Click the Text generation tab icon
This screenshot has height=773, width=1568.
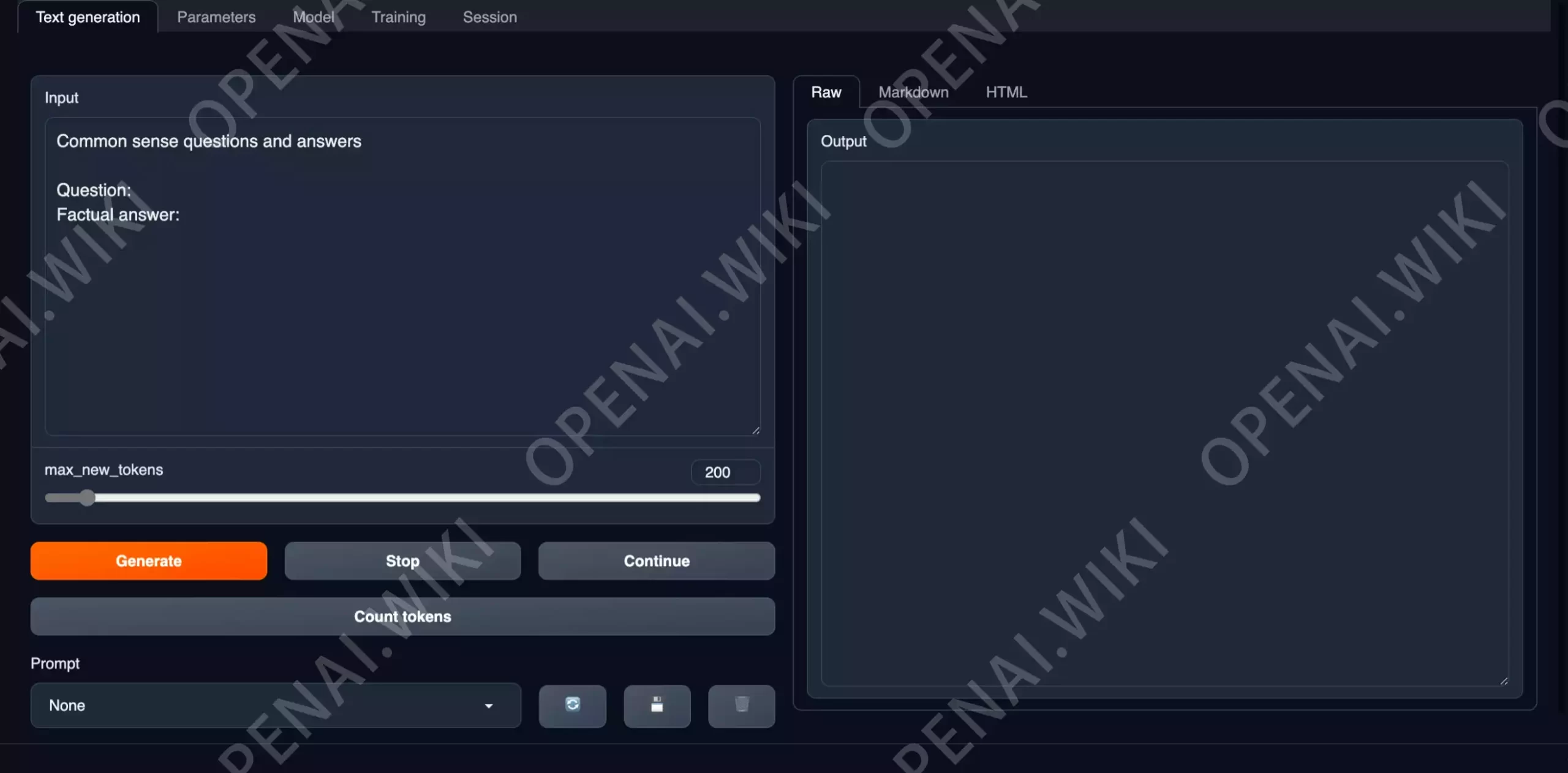point(88,16)
